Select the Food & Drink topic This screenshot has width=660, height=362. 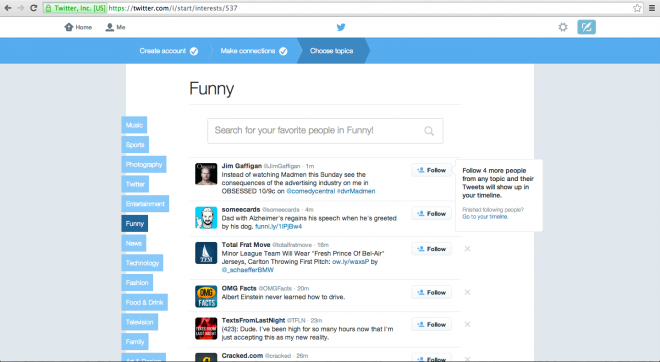(144, 302)
